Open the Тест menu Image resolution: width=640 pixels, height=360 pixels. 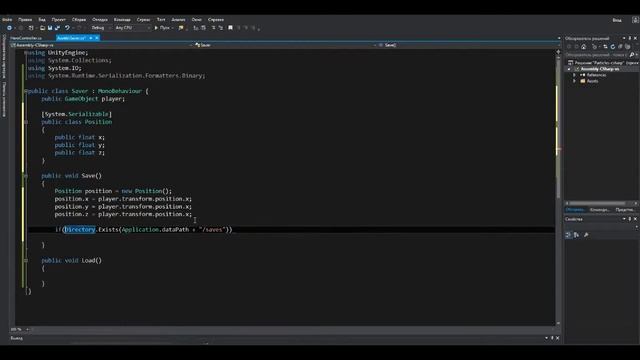click(161, 20)
